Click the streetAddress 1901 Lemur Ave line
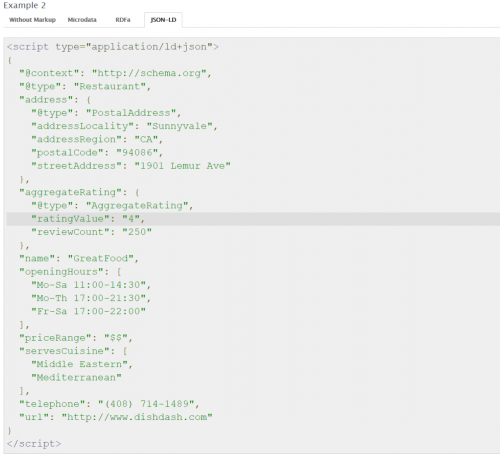Screen dimensions: 500x456 click(131, 166)
